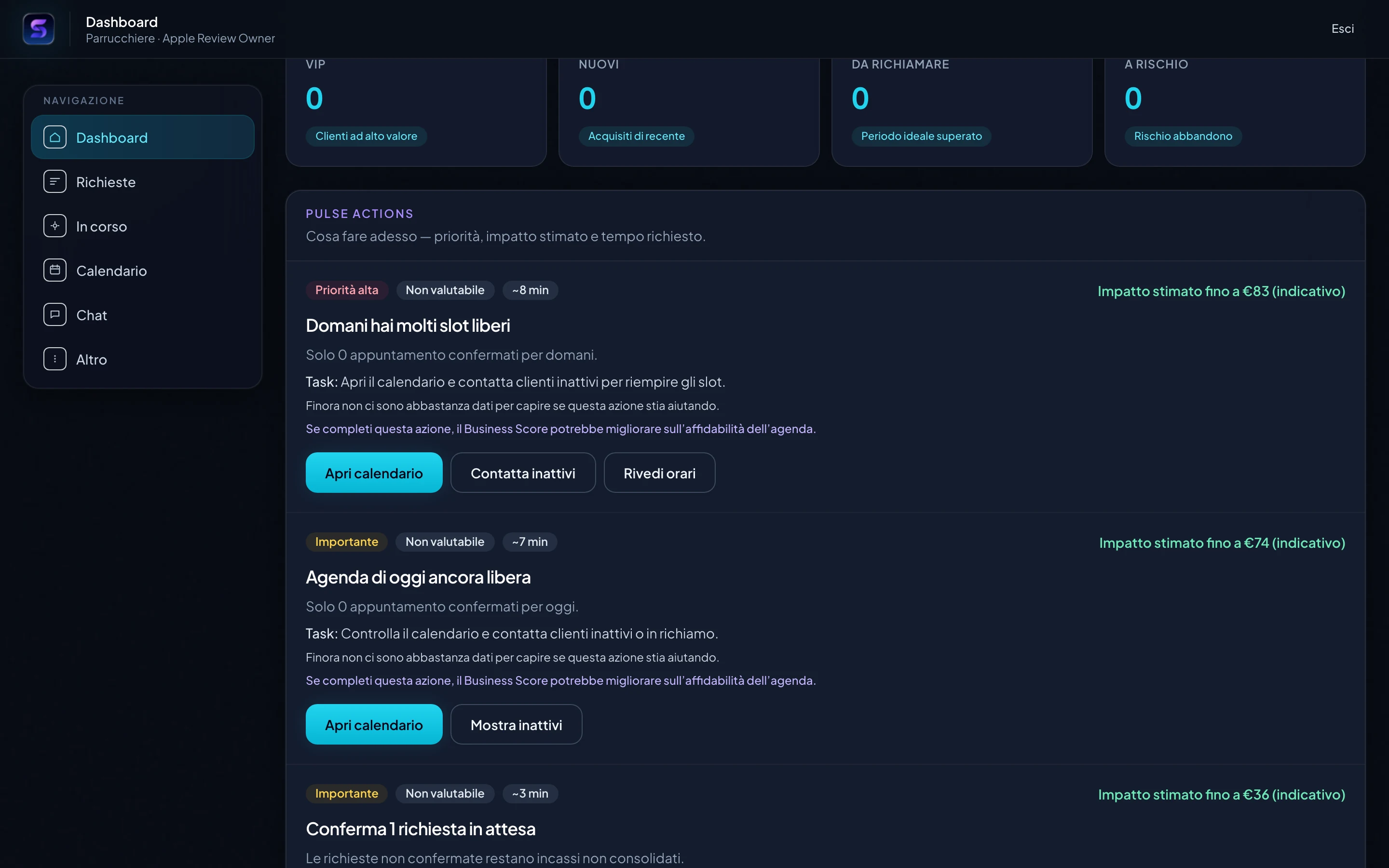Go to the Richieste section

click(142, 181)
